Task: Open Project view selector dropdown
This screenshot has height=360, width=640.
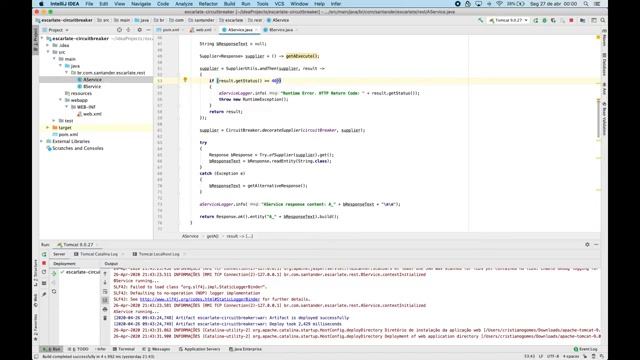Action: [x=56, y=30]
